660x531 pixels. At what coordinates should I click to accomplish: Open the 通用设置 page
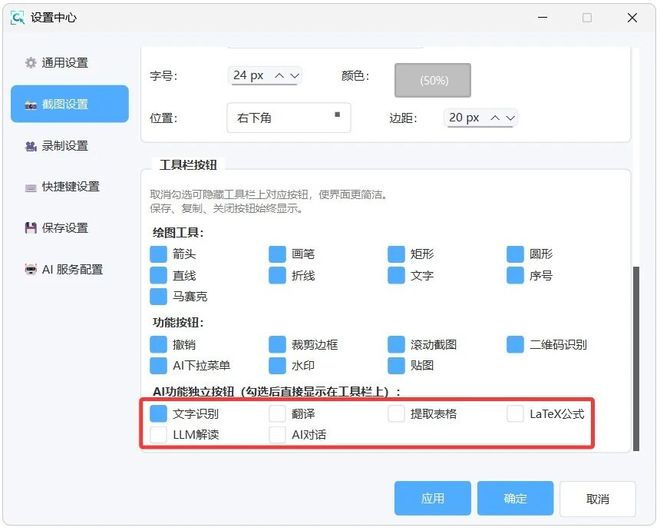point(70,63)
